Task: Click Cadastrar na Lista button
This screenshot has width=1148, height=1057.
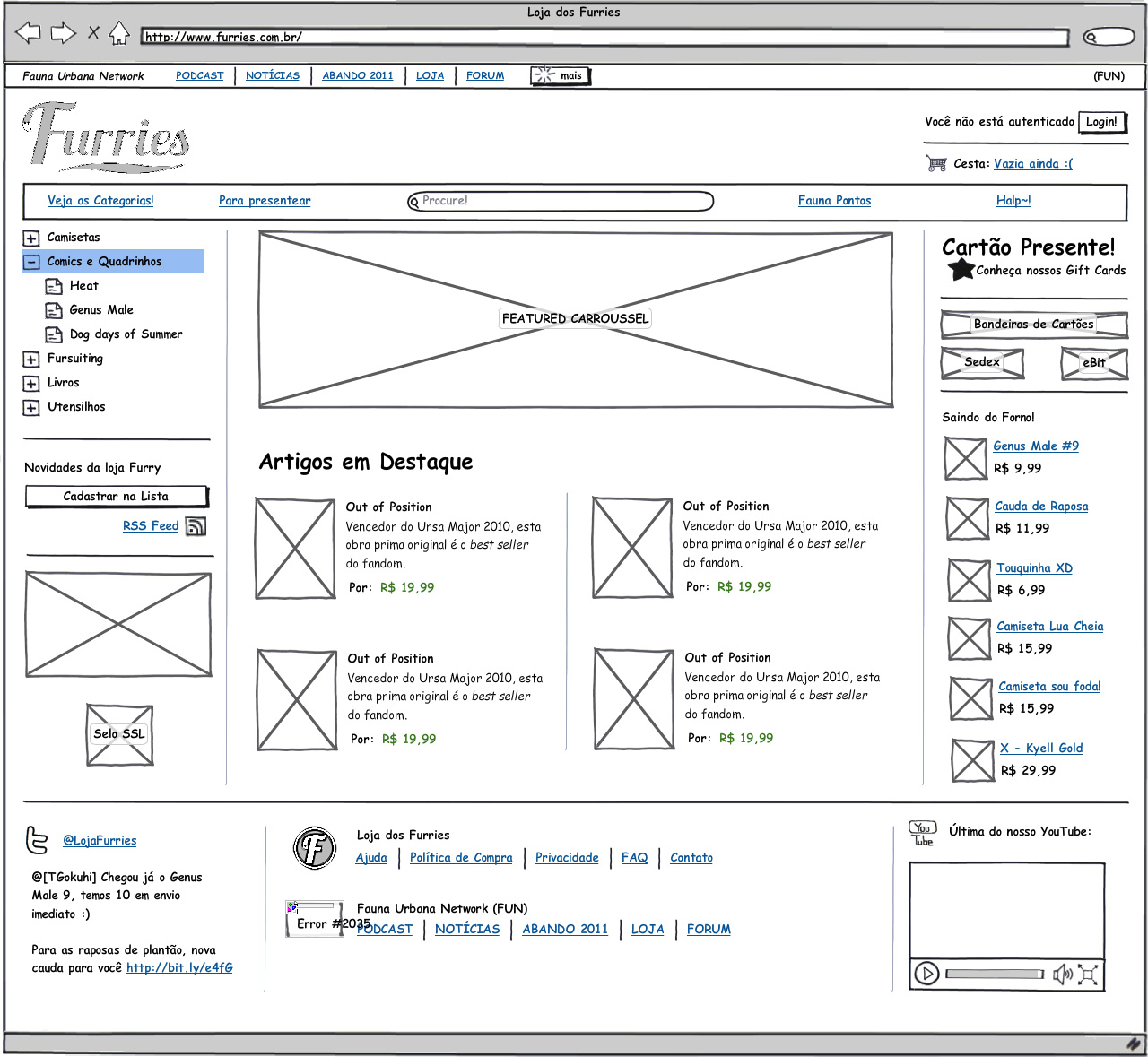Action: 116,497
